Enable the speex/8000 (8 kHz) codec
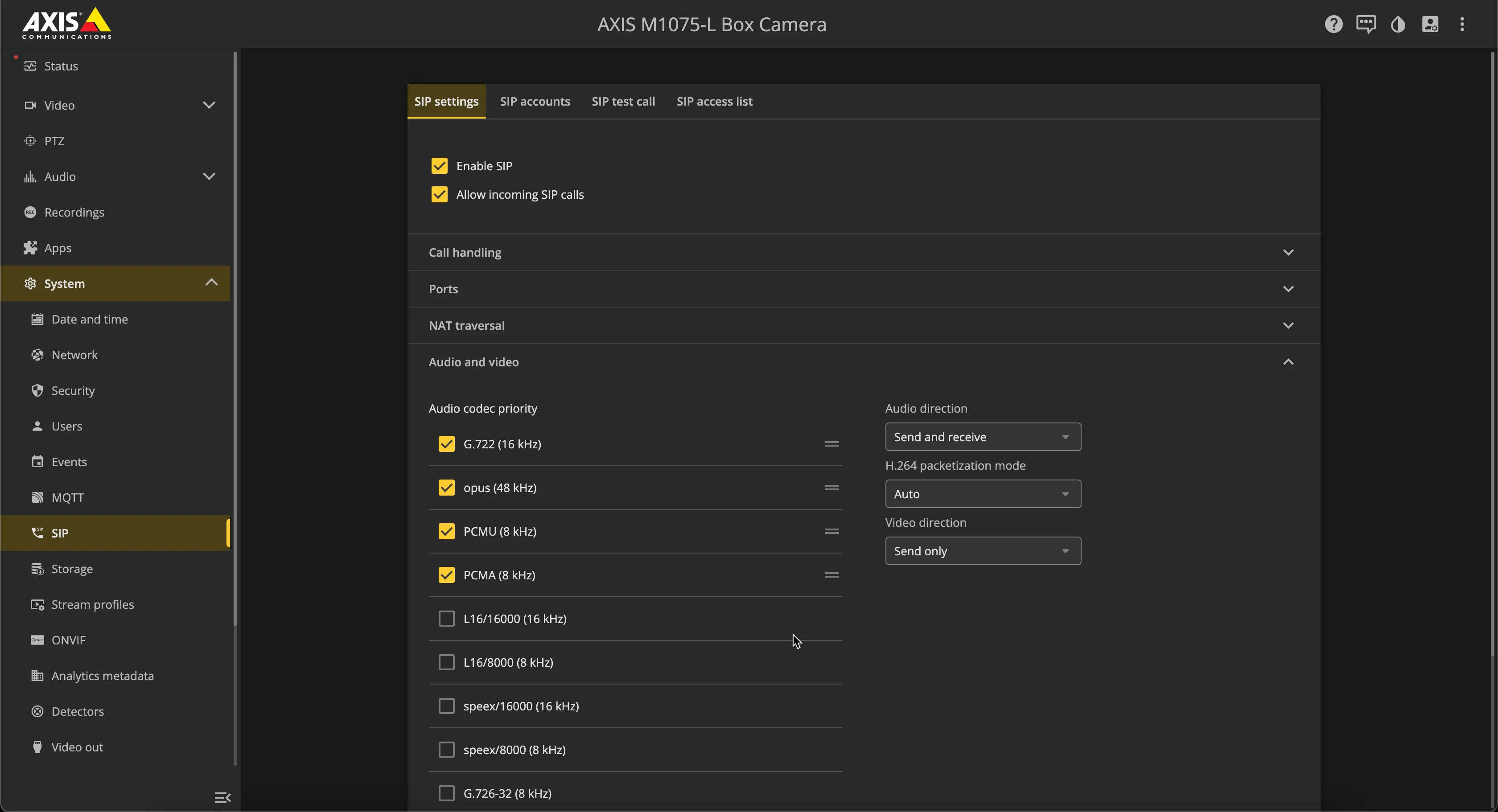The height and width of the screenshot is (812, 1498). coord(447,750)
